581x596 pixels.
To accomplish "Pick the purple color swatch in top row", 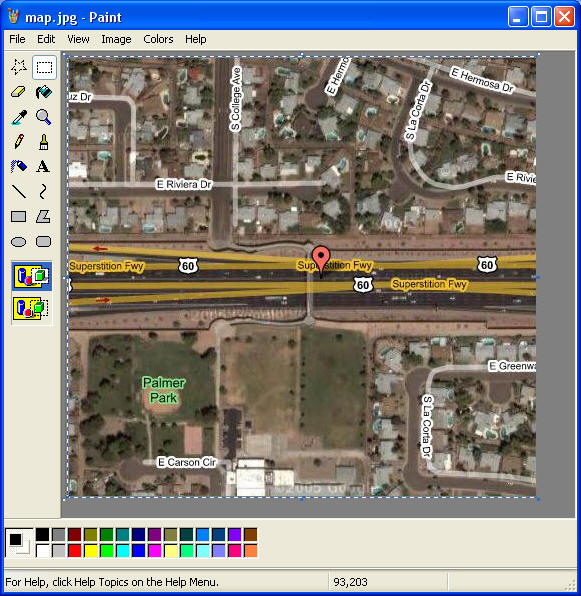I will pyautogui.click(x=155, y=534).
